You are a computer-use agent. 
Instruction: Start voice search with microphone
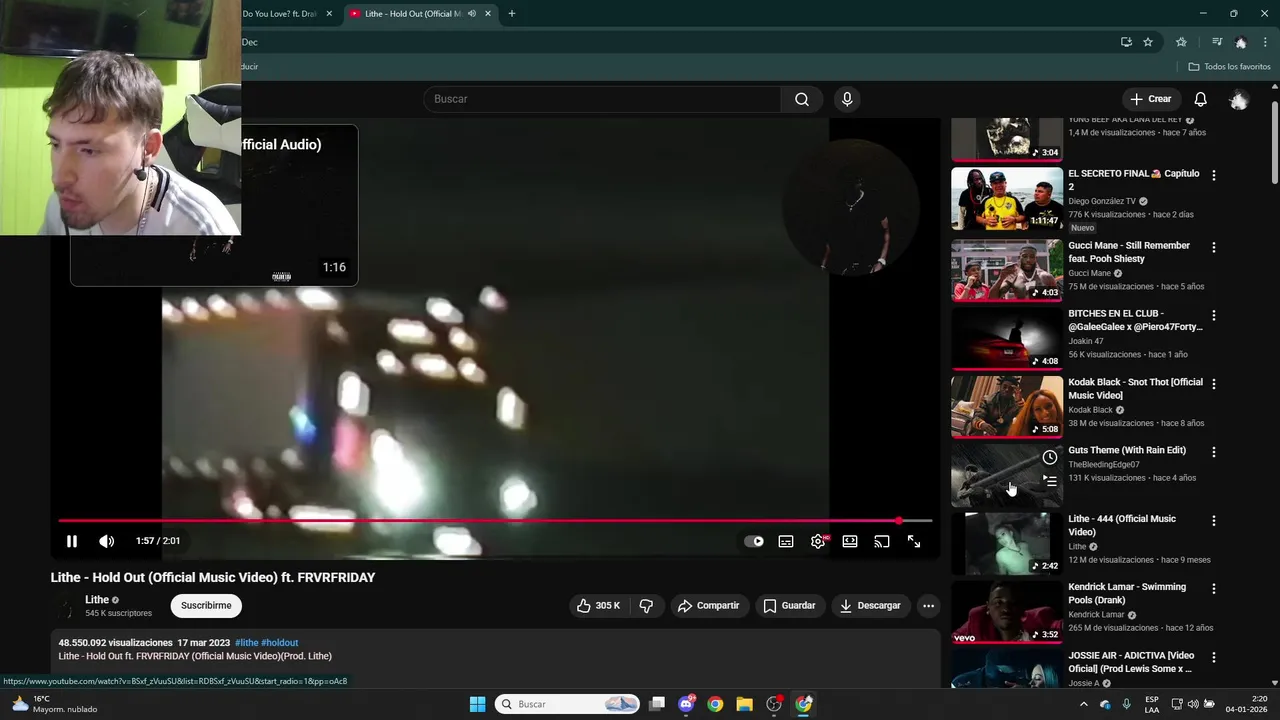(847, 99)
